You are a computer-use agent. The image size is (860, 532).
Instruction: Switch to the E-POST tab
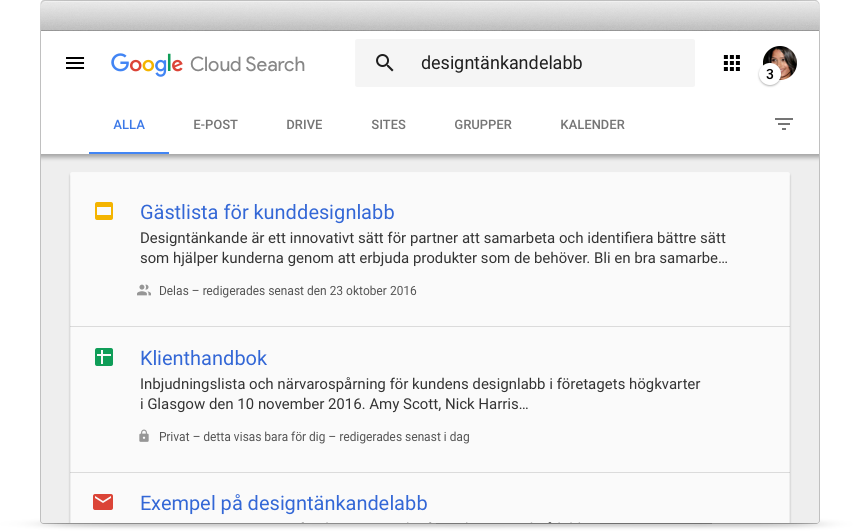pos(215,124)
